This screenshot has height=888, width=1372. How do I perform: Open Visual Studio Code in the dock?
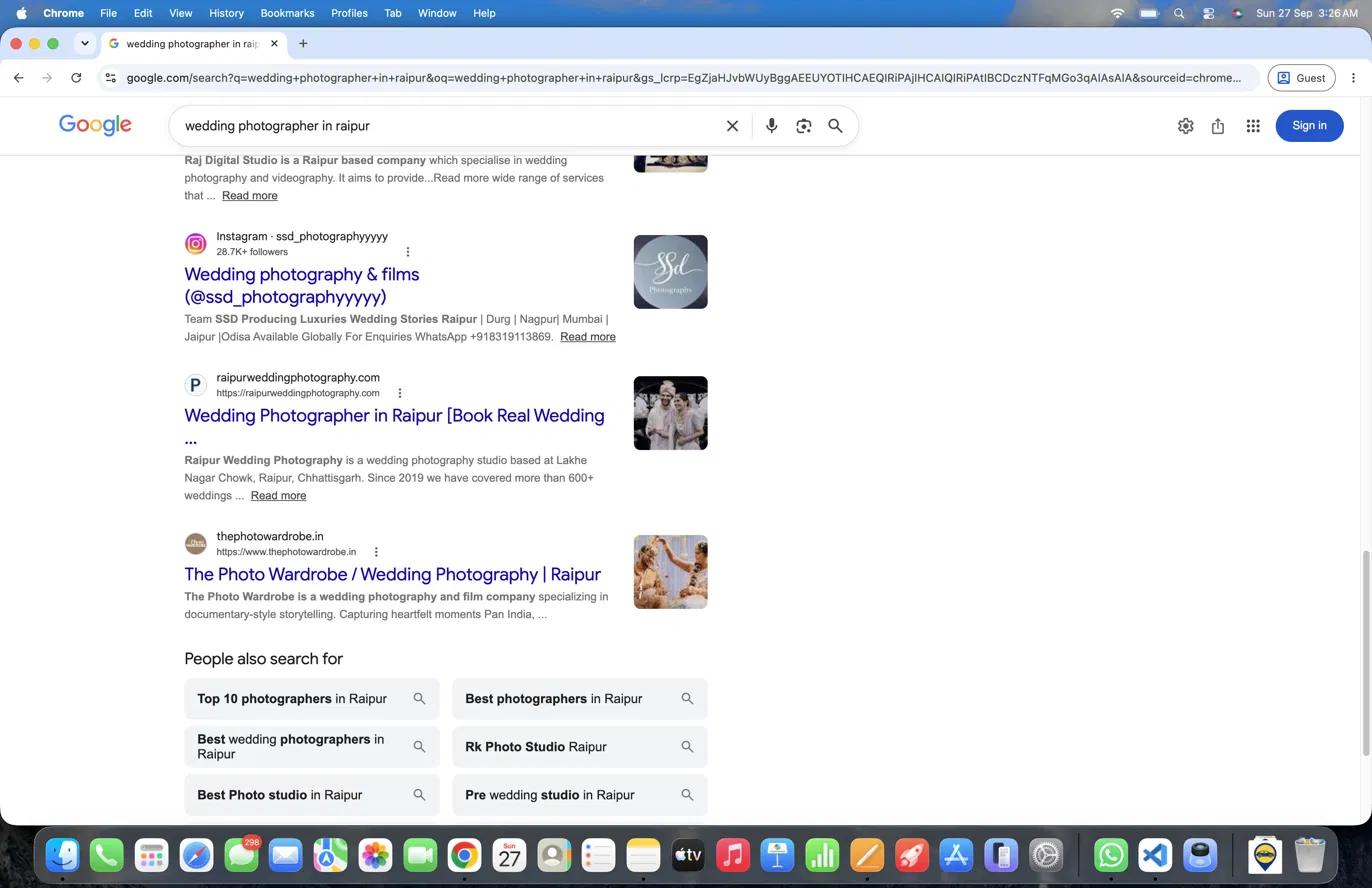tap(1155, 855)
